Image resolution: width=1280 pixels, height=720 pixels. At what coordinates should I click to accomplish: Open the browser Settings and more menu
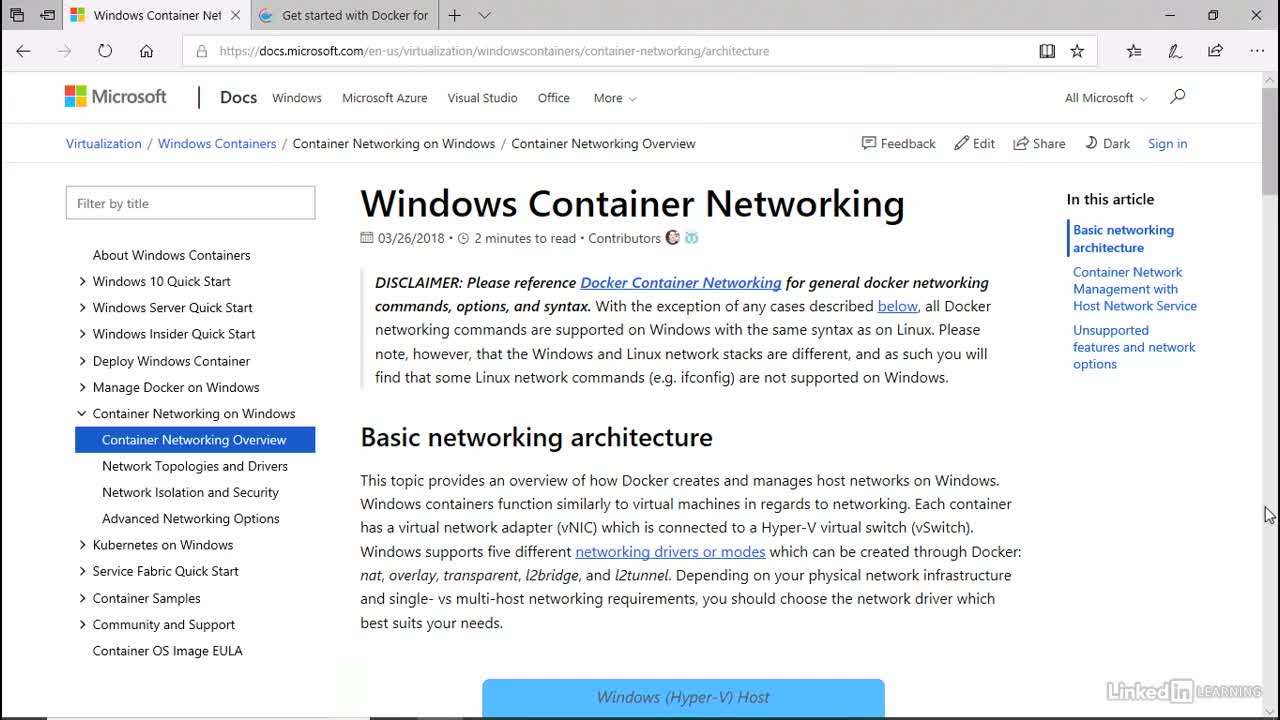pos(1257,51)
